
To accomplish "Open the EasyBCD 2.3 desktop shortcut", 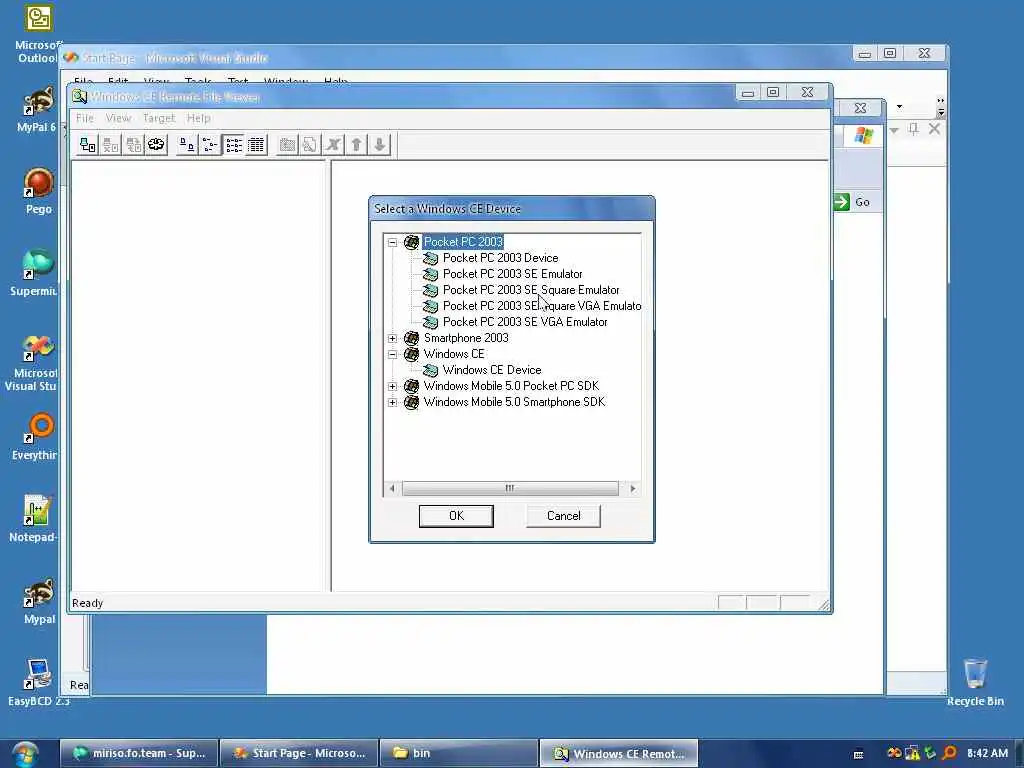I will click(39, 682).
